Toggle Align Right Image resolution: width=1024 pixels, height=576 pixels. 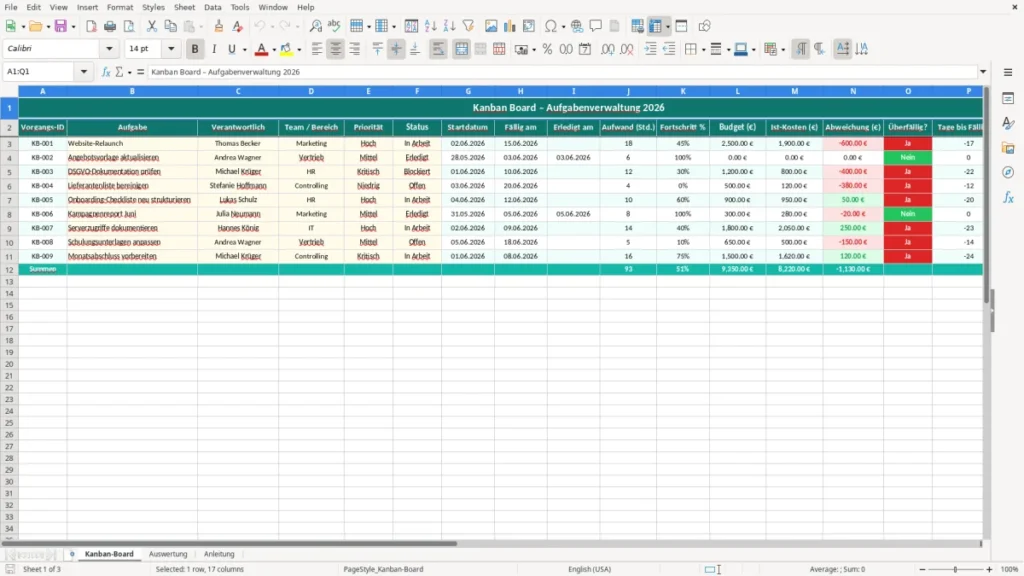click(x=355, y=49)
